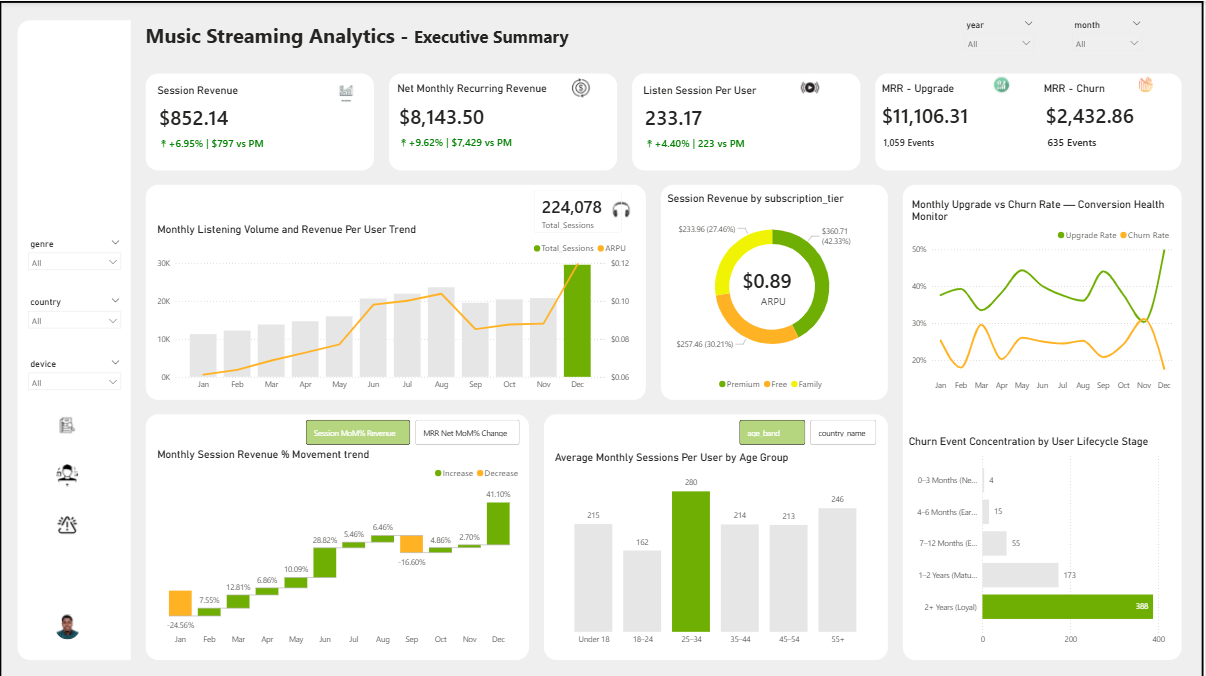Click the 233.17 listen session value
The height and width of the screenshot is (676, 1206).
coord(673,118)
